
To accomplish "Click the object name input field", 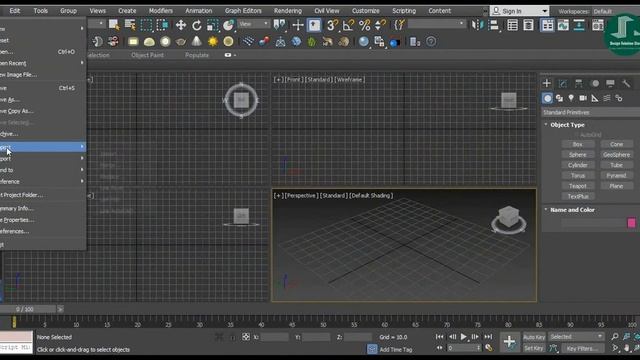I will pos(593,222).
